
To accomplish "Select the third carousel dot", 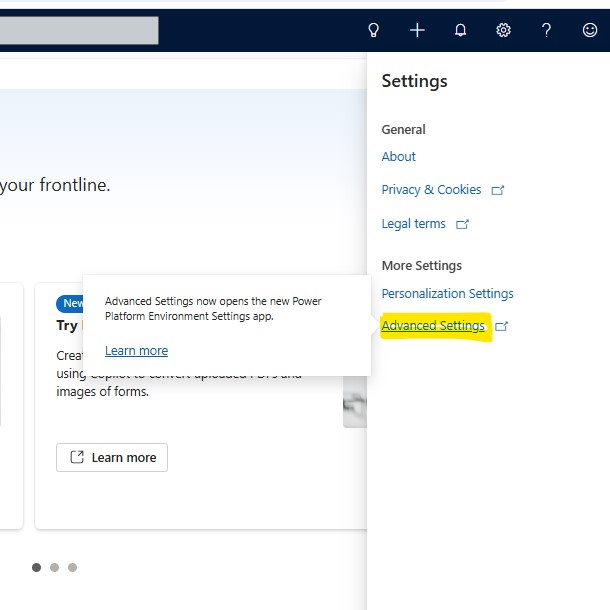I will coord(72,568).
